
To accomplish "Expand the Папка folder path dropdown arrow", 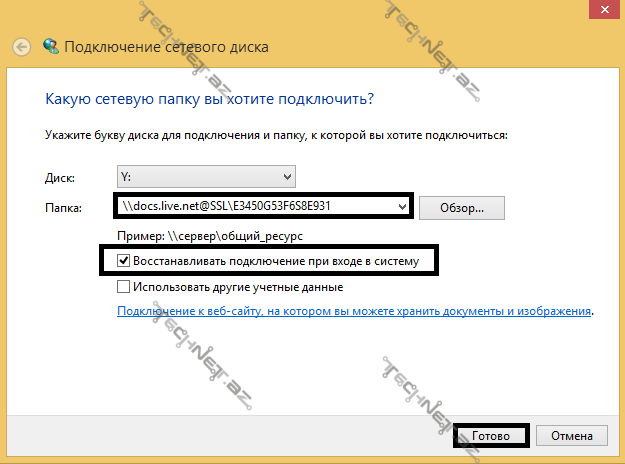I will (x=402, y=207).
